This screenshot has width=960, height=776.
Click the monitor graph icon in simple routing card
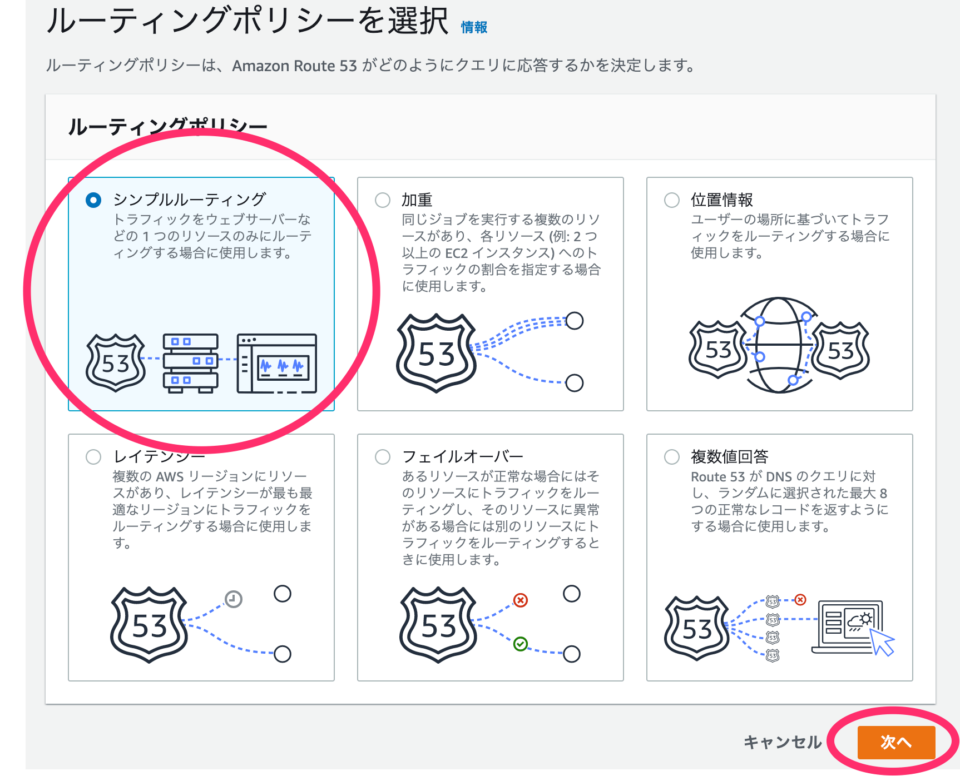(277, 363)
